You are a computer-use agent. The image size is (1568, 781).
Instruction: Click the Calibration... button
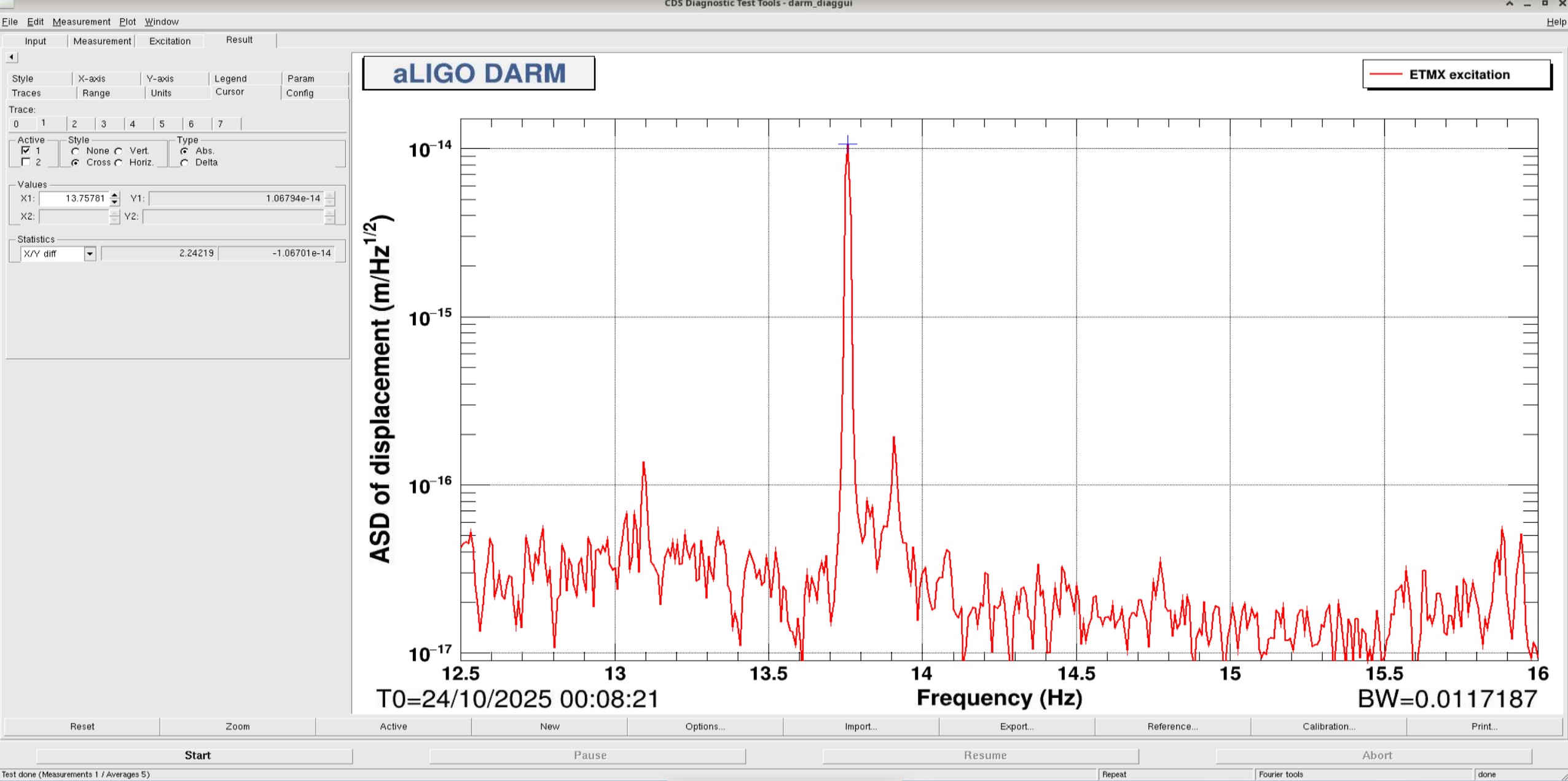(1328, 726)
